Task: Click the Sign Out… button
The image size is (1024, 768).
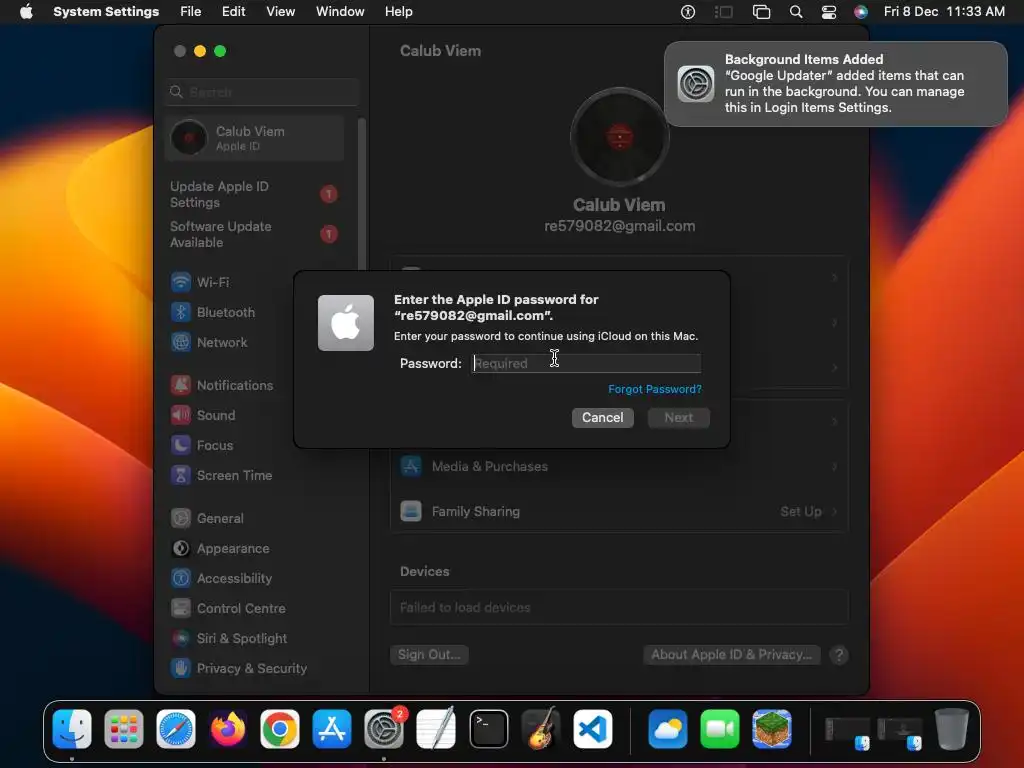Action: pos(429,655)
